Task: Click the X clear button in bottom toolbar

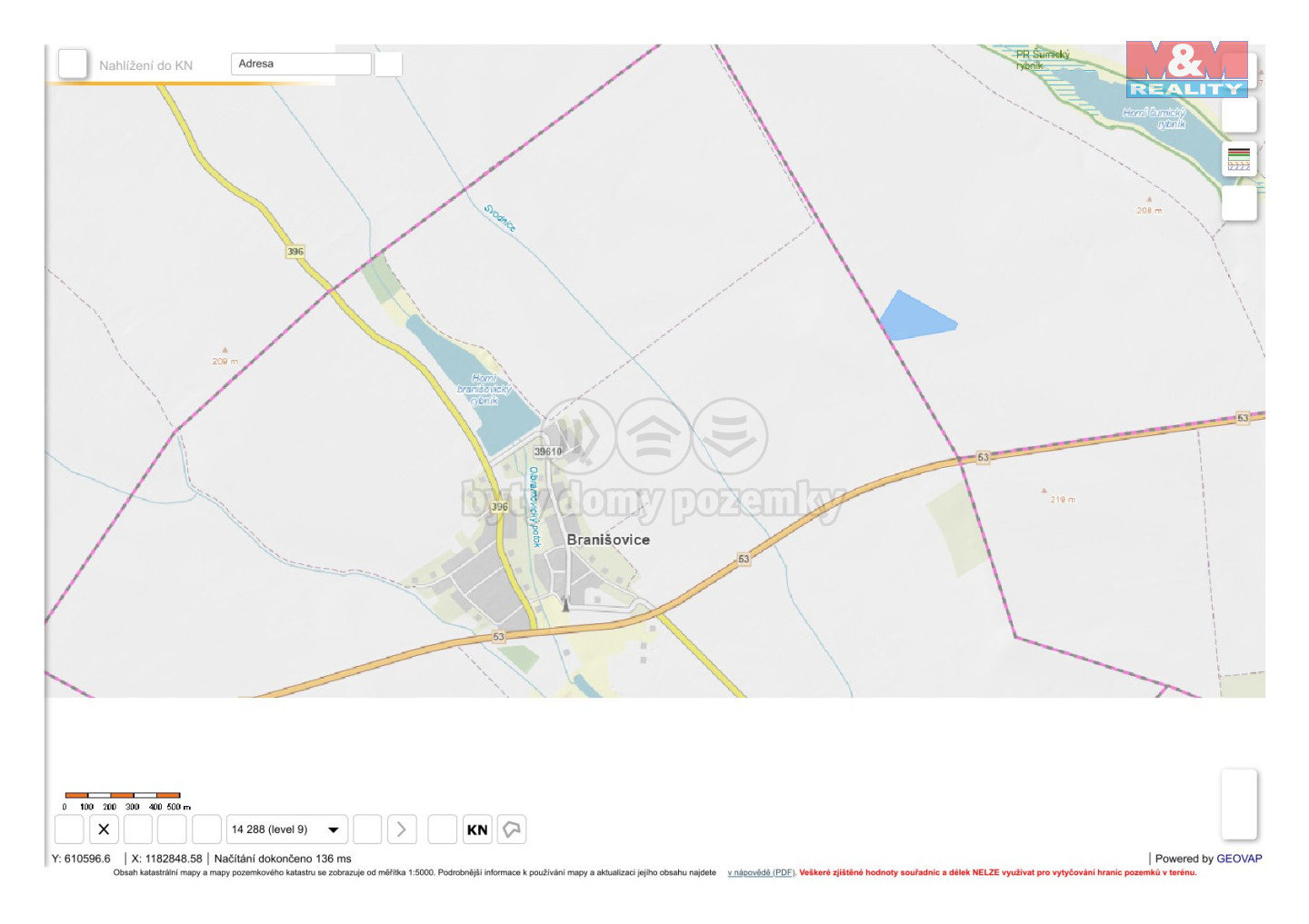Action: coord(104,829)
